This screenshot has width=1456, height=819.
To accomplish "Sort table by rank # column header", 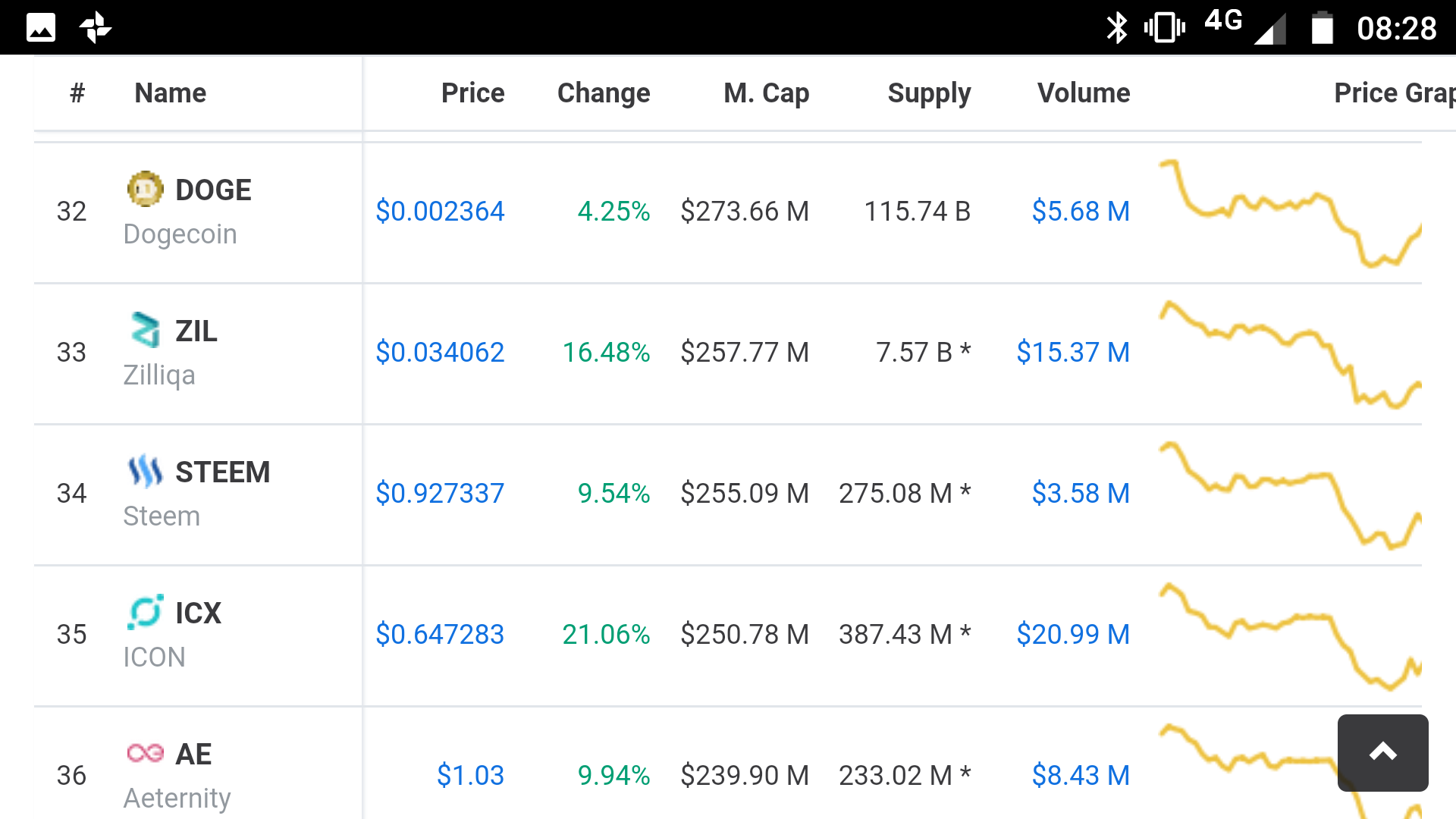I will pos(77,93).
